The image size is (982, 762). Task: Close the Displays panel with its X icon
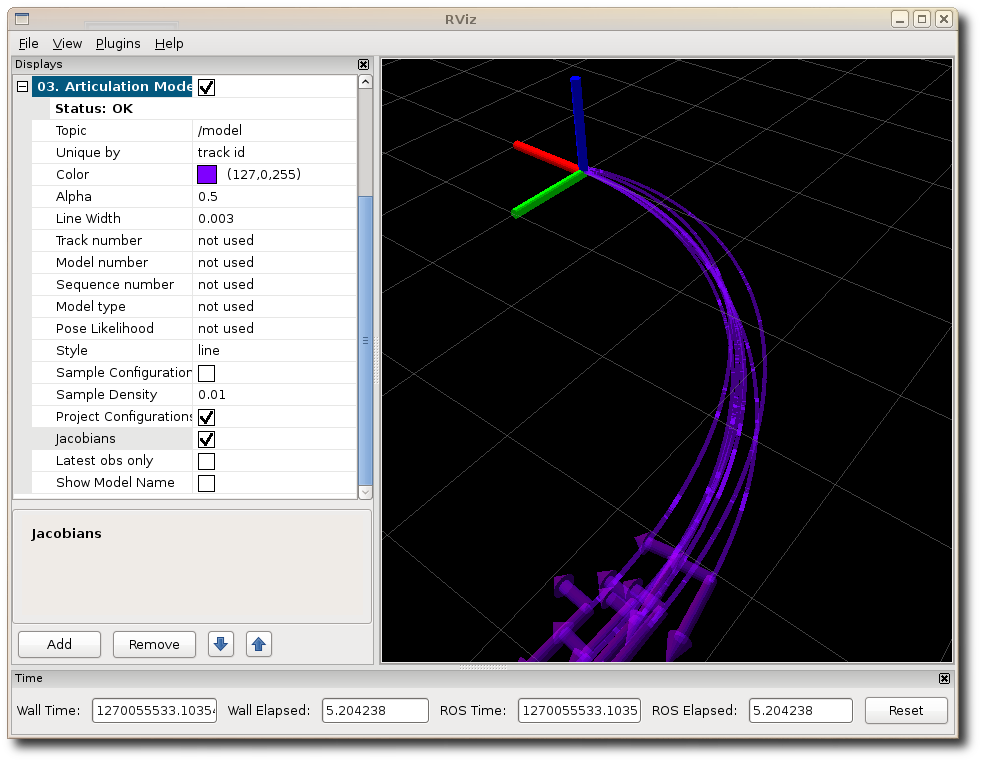(363, 64)
